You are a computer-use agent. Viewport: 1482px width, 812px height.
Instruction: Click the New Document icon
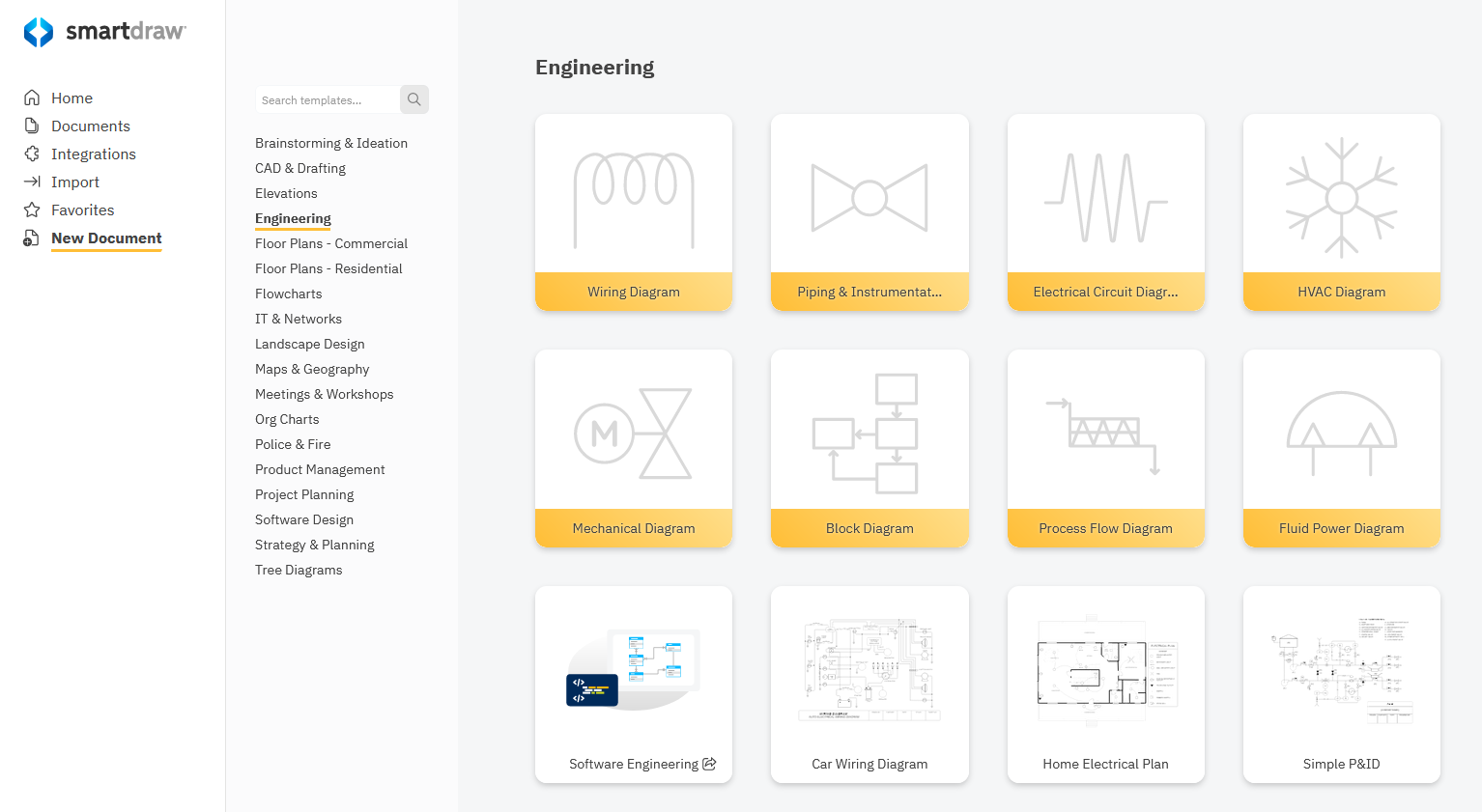point(32,238)
